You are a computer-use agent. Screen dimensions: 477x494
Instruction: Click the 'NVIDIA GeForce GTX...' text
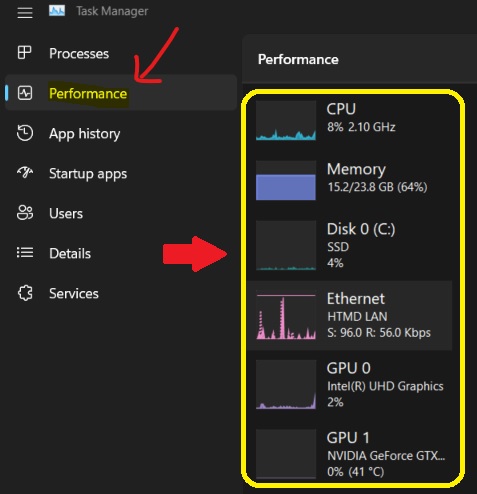coord(386,456)
